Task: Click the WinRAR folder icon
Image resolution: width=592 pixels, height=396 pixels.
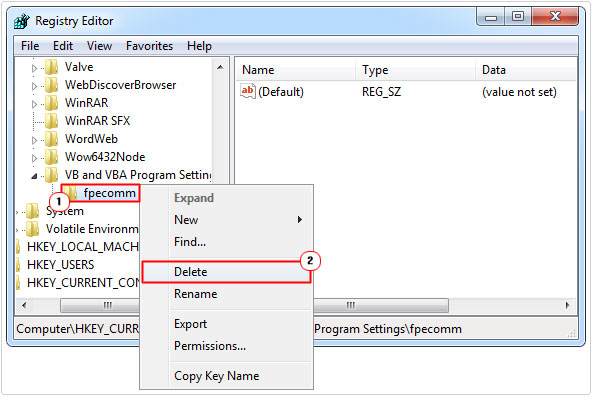Action: [51, 103]
